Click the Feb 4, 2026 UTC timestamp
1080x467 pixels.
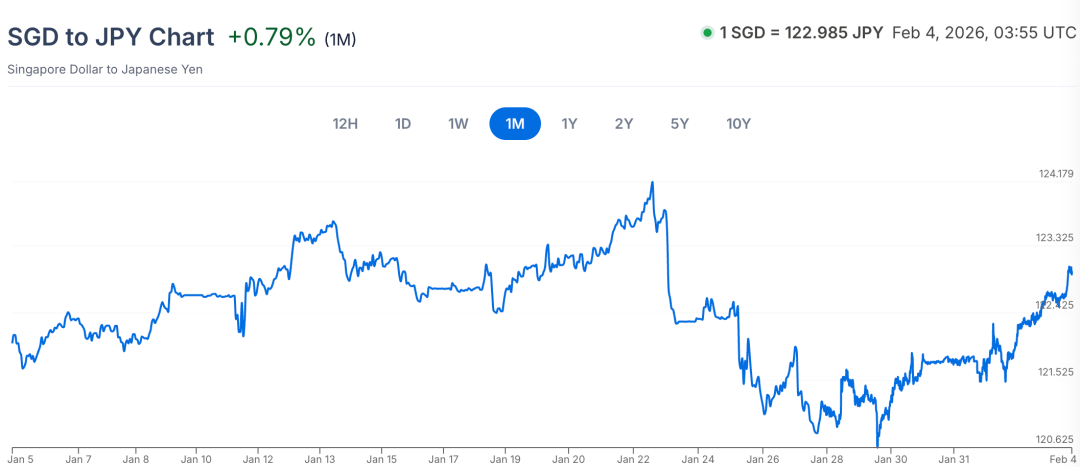(983, 33)
